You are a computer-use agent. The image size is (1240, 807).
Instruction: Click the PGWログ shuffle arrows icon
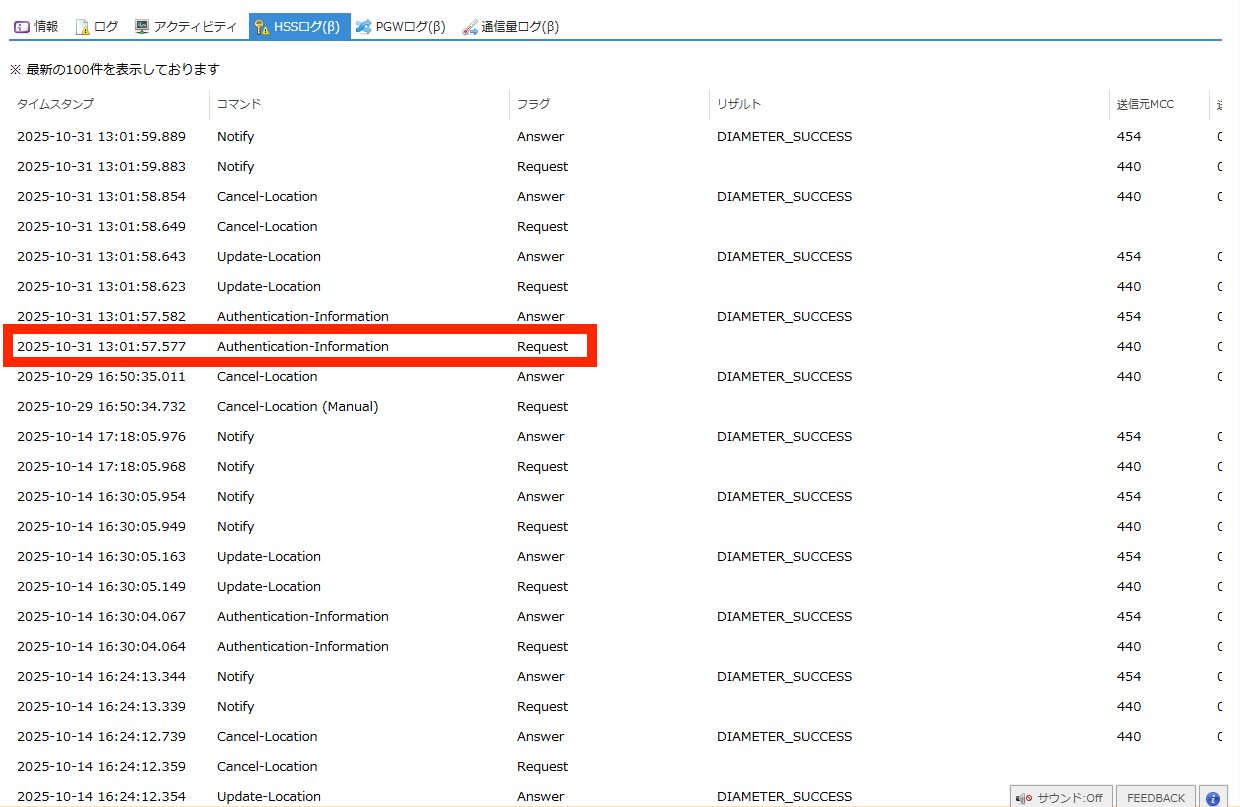(363, 27)
